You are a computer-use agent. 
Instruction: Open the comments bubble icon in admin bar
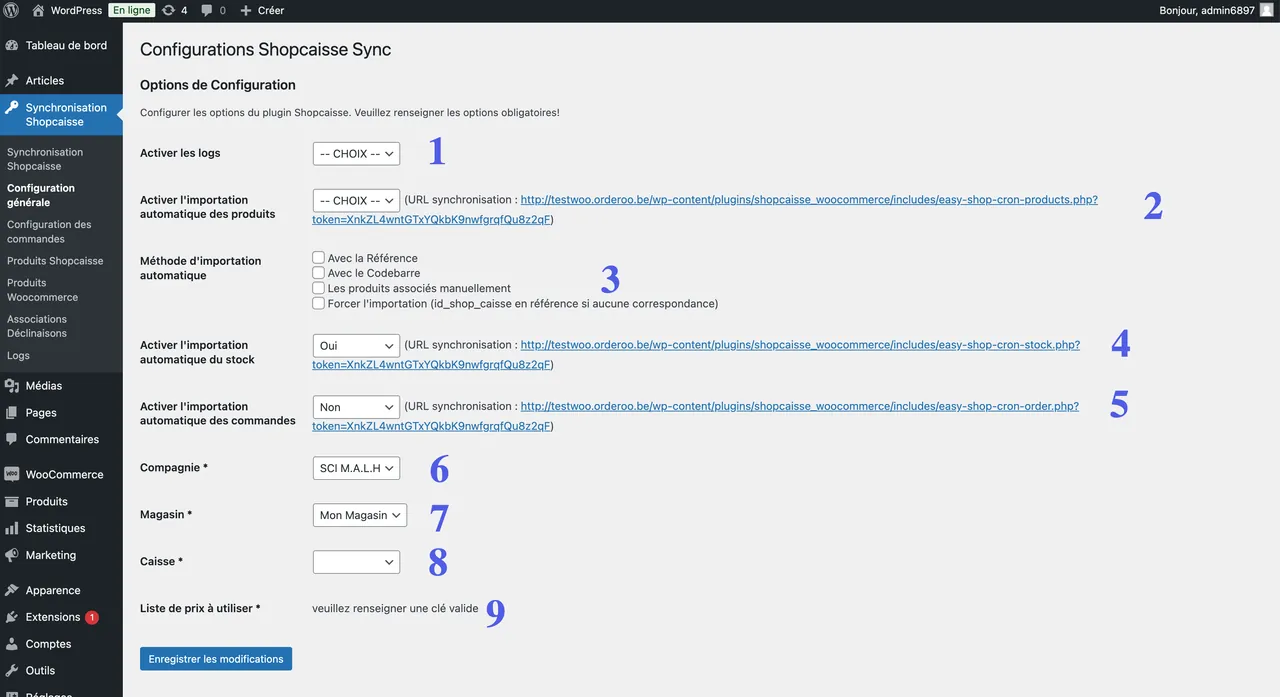coord(207,10)
